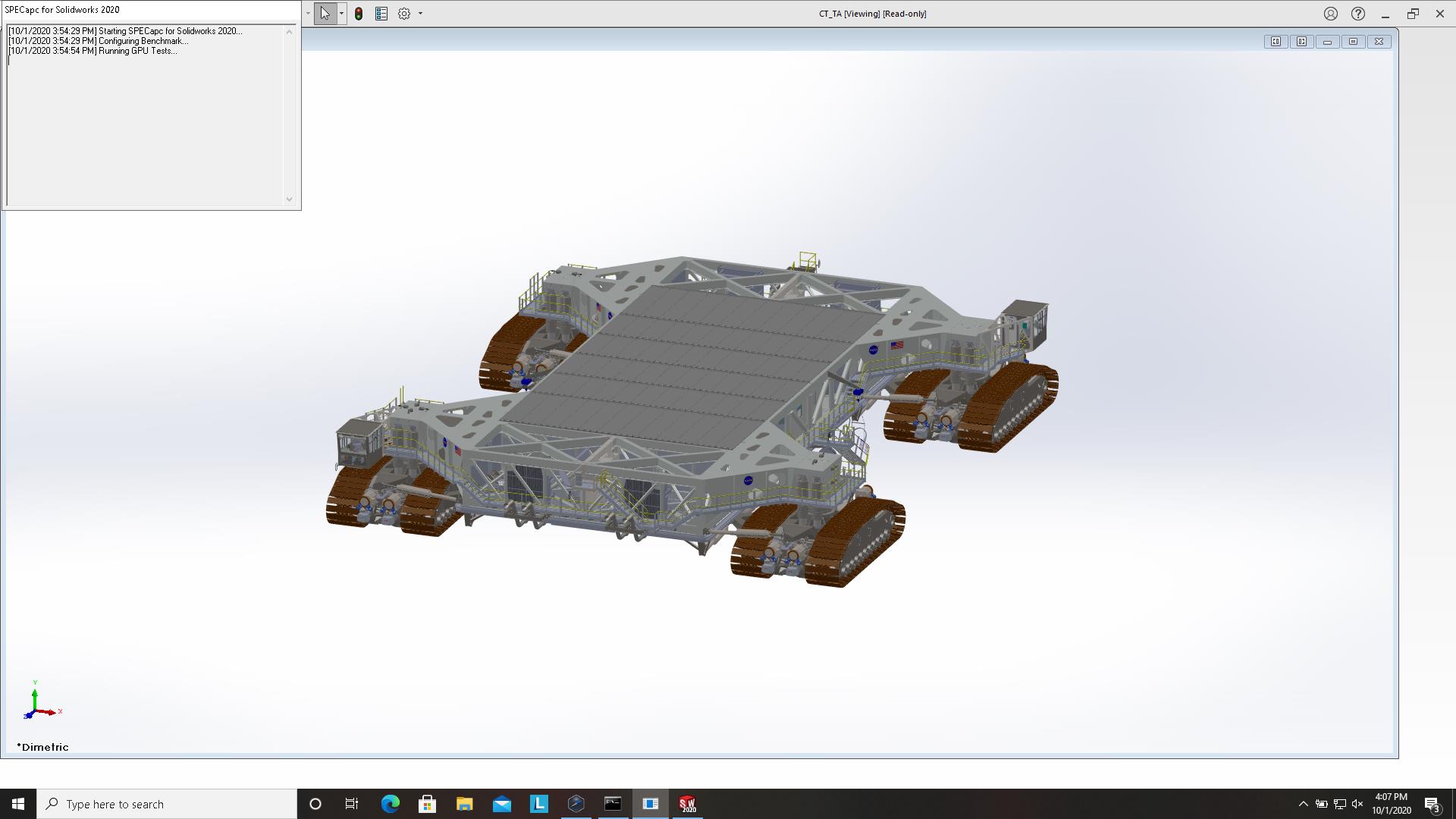This screenshot has width=1456, height=819.
Task: Open Action Center notifications
Action: tap(1432, 804)
